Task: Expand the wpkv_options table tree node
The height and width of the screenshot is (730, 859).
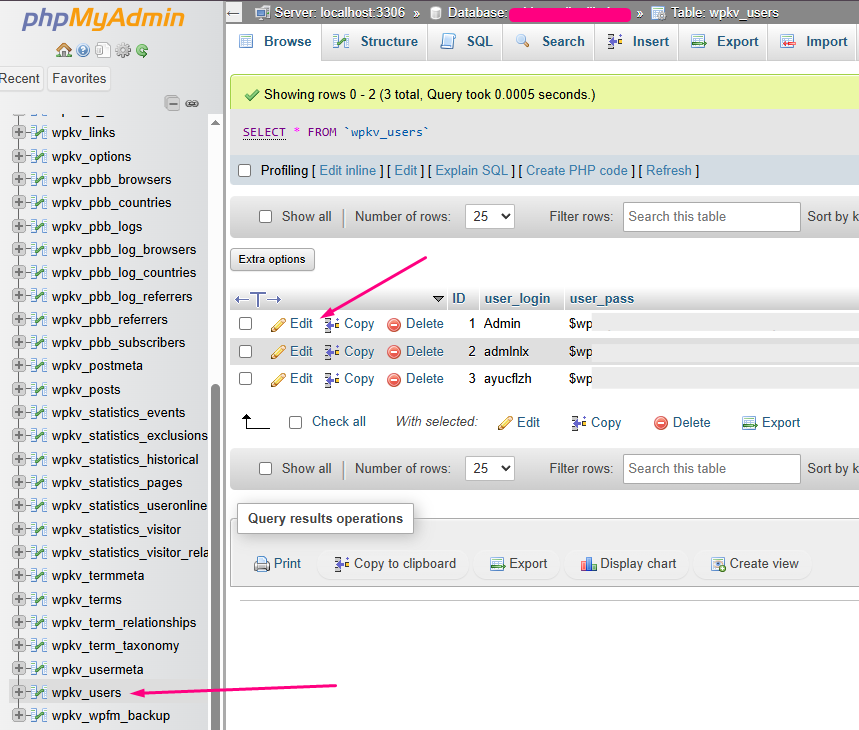Action: coord(18,156)
